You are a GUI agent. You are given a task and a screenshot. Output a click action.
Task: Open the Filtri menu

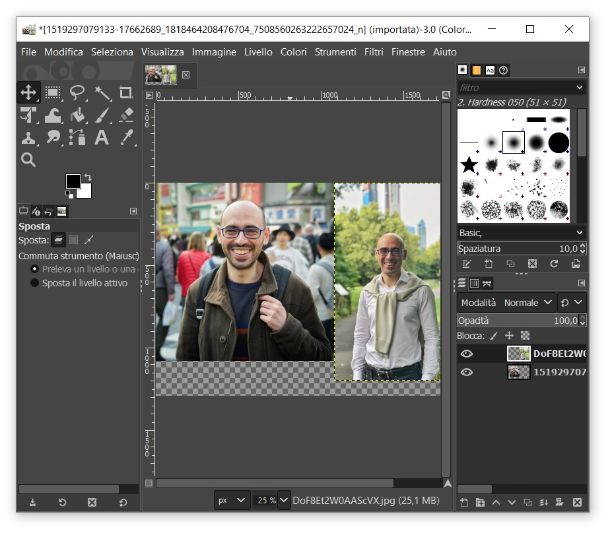(373, 52)
